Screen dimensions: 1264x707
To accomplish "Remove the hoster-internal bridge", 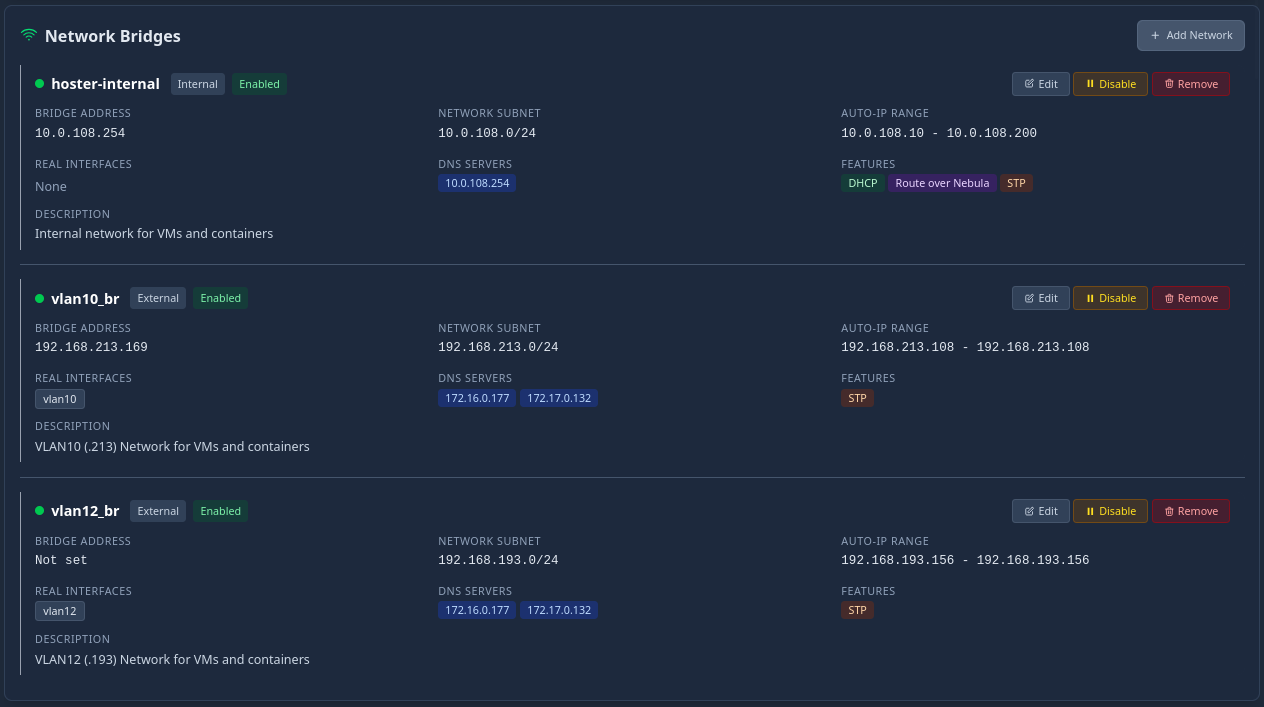I will coord(1190,84).
